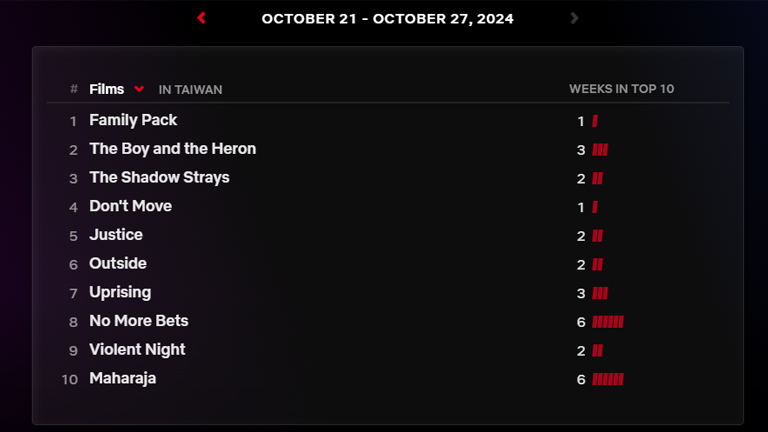Click the grey next week arrow
The width and height of the screenshot is (768, 432).
point(574,18)
